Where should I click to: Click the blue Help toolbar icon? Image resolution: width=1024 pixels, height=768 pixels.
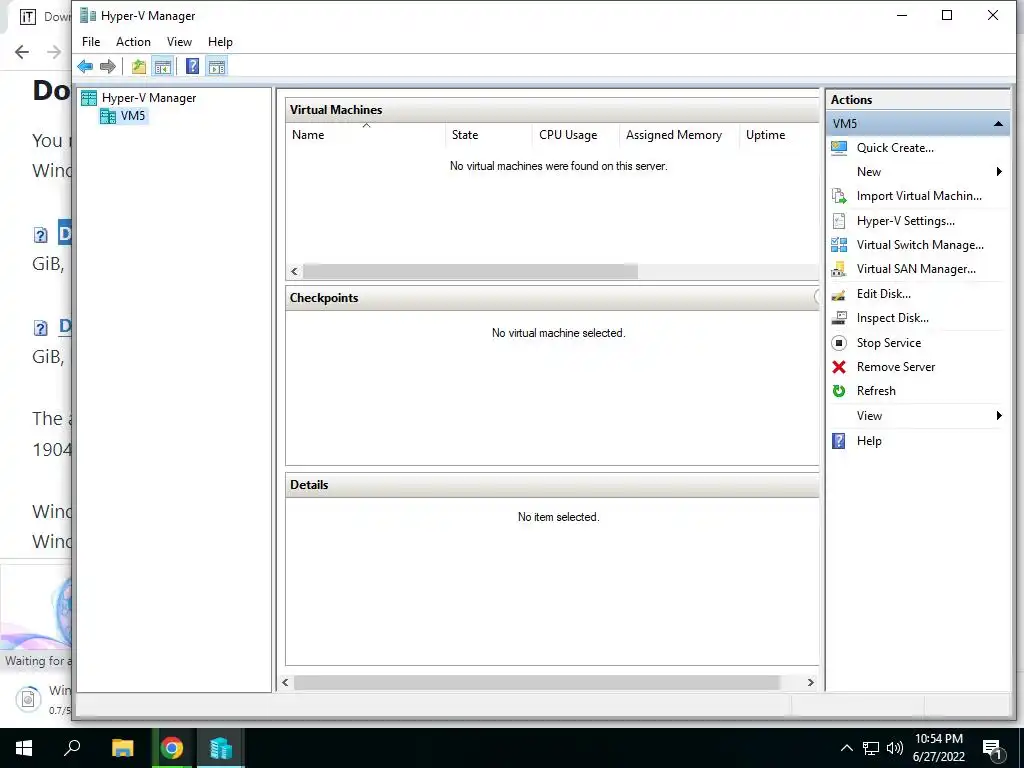click(x=192, y=66)
